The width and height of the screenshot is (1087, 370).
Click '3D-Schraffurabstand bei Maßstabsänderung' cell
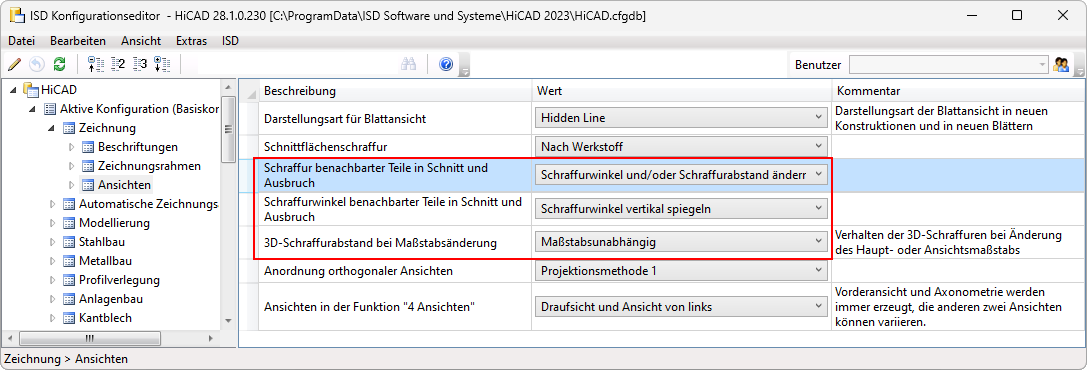[x=395, y=243]
